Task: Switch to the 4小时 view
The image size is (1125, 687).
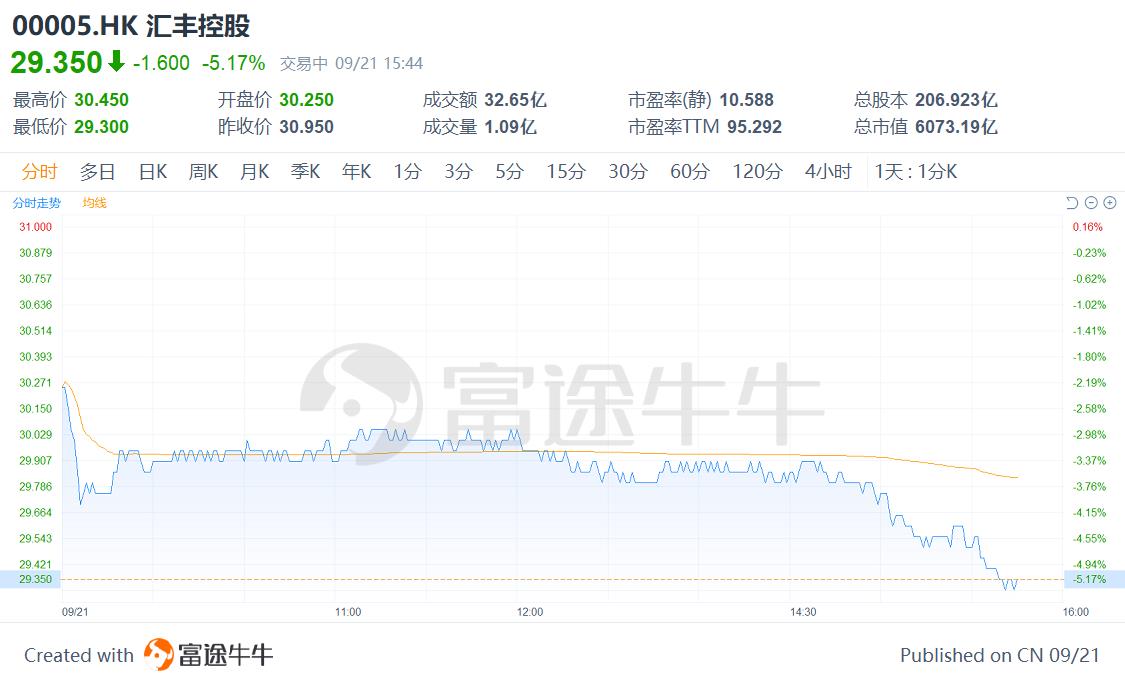Action: click(827, 171)
